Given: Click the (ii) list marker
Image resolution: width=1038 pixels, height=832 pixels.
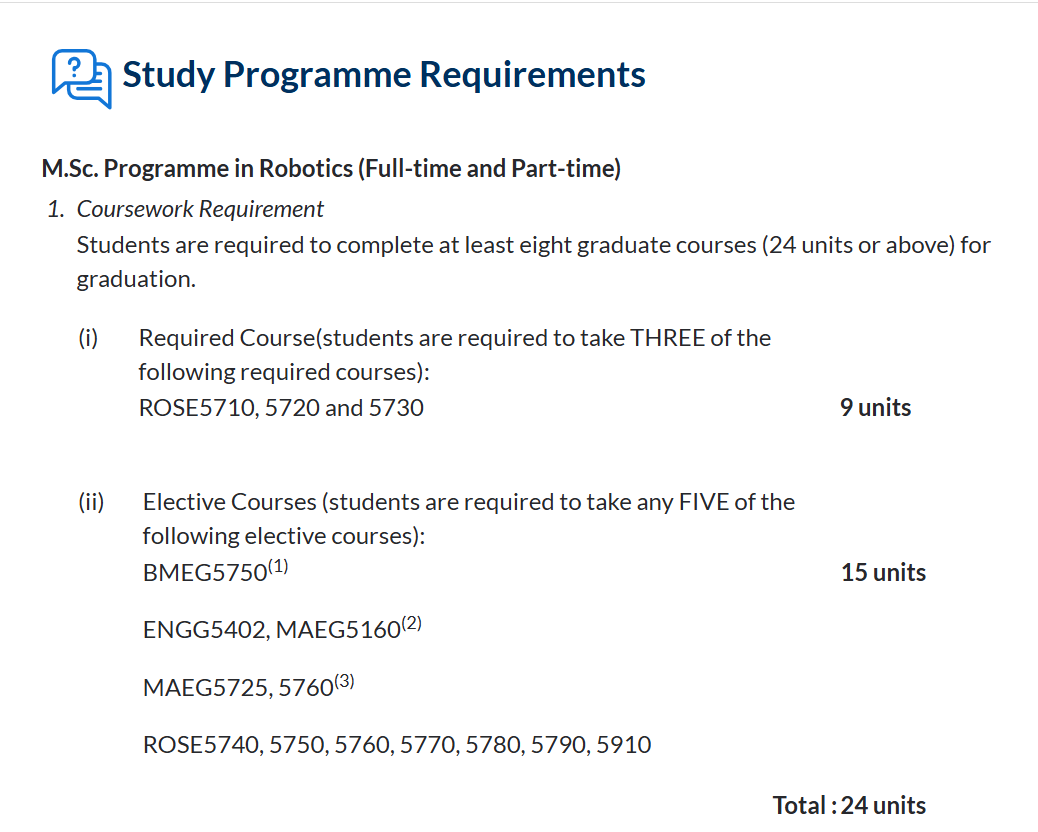Looking at the screenshot, I should pos(91,502).
